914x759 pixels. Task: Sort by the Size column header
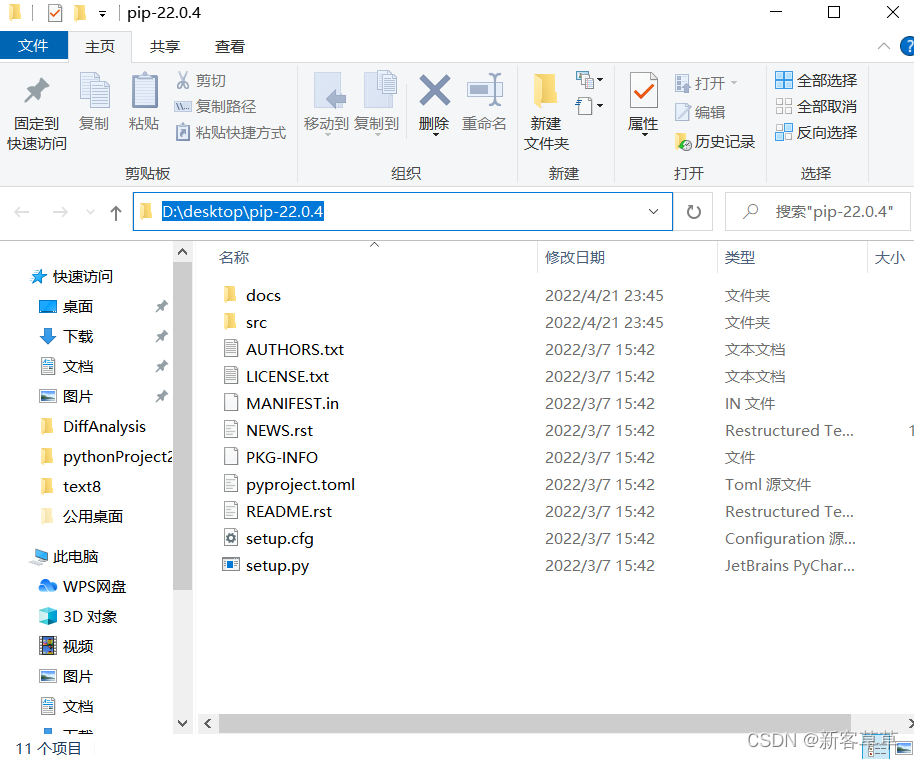coord(891,257)
